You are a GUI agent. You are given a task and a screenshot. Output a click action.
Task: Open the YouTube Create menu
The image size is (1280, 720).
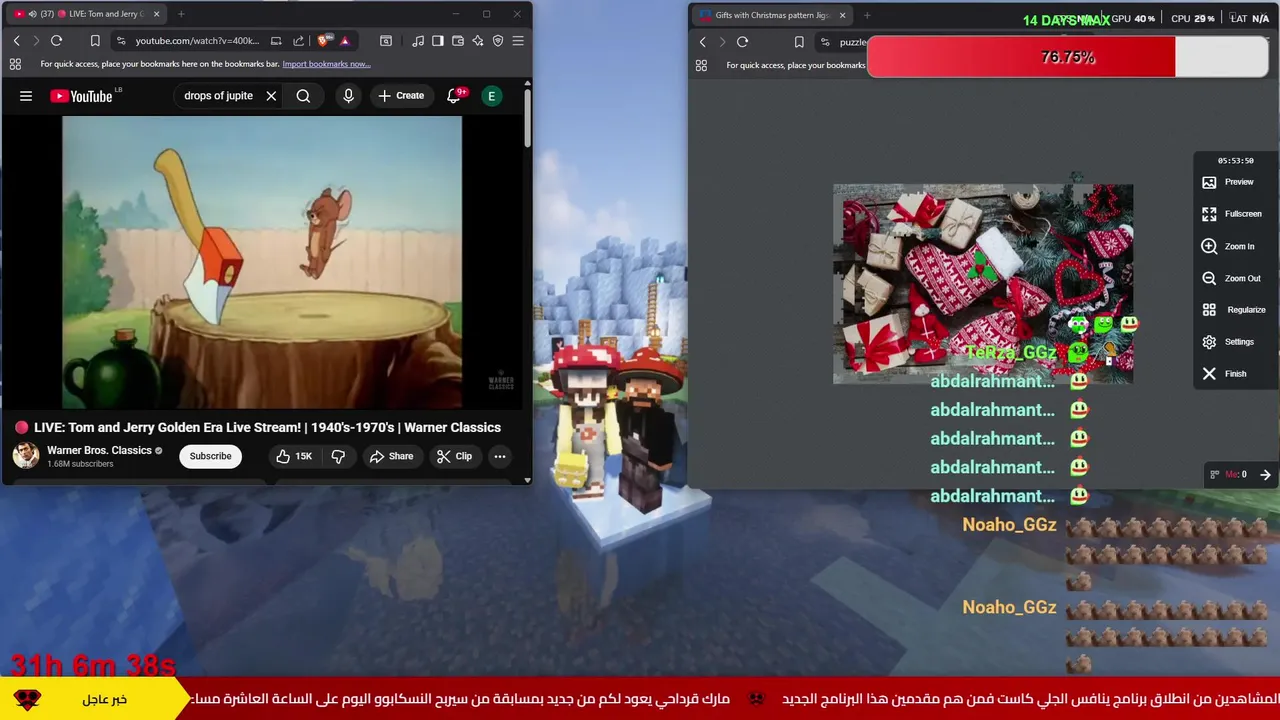coord(401,96)
